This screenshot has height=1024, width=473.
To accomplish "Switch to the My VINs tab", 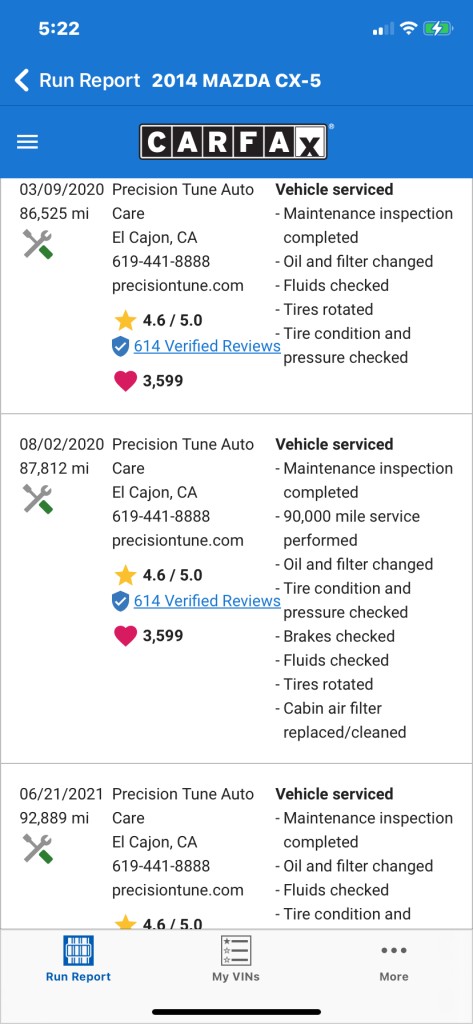I will click(x=236, y=959).
